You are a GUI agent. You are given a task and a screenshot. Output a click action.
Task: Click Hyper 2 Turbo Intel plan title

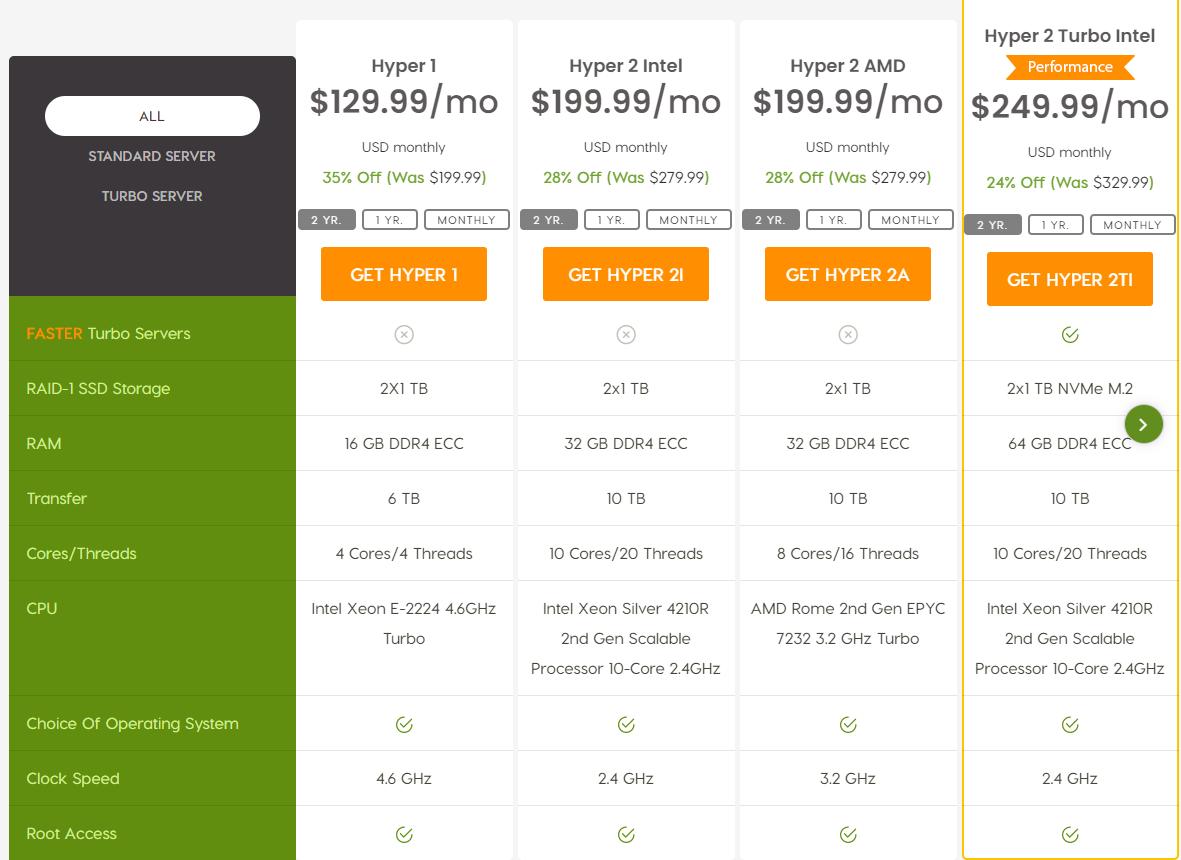tap(1070, 35)
